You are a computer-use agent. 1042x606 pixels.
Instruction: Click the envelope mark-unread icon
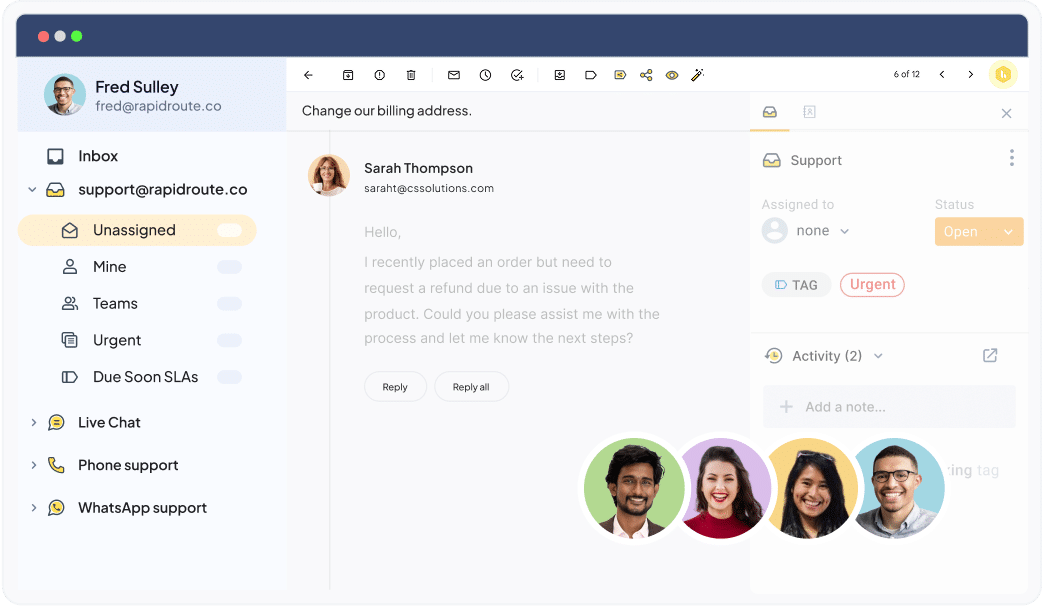pos(454,75)
